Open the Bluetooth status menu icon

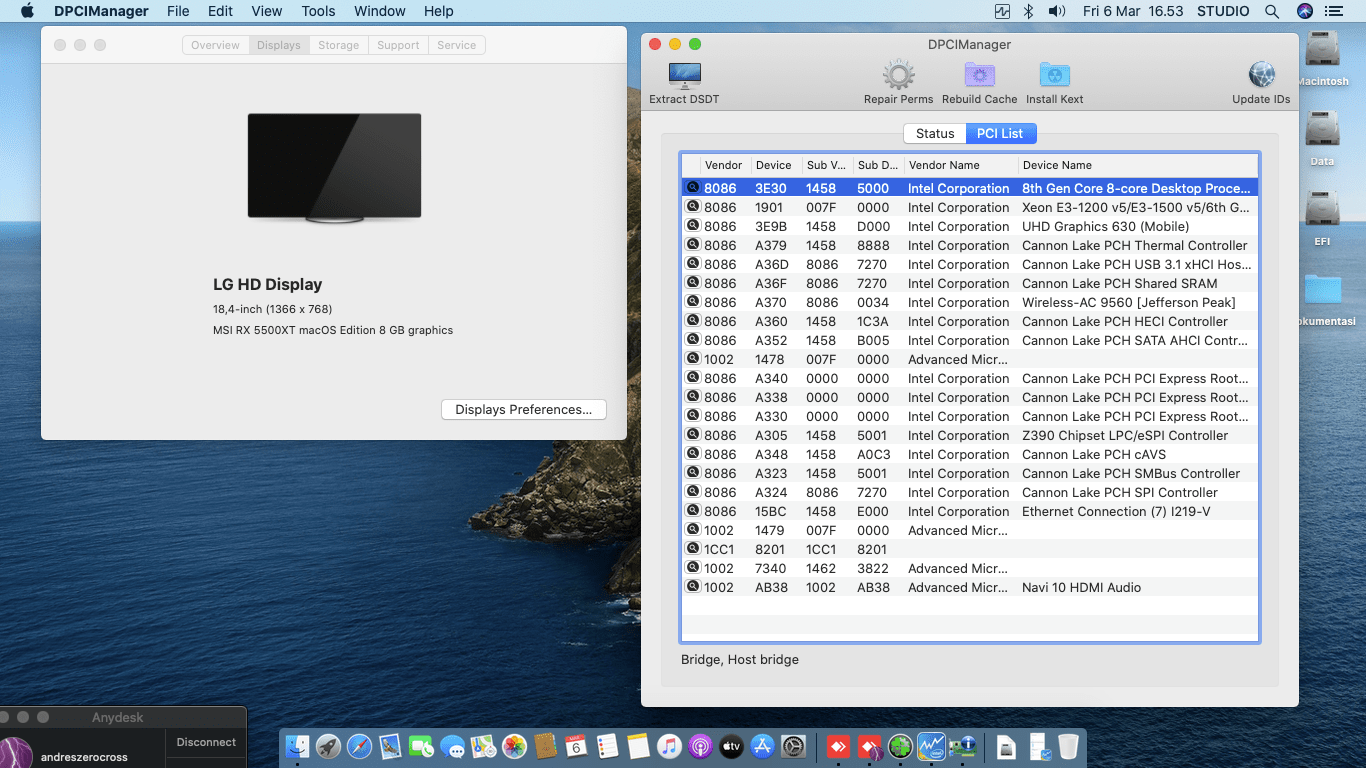pos(1029,11)
